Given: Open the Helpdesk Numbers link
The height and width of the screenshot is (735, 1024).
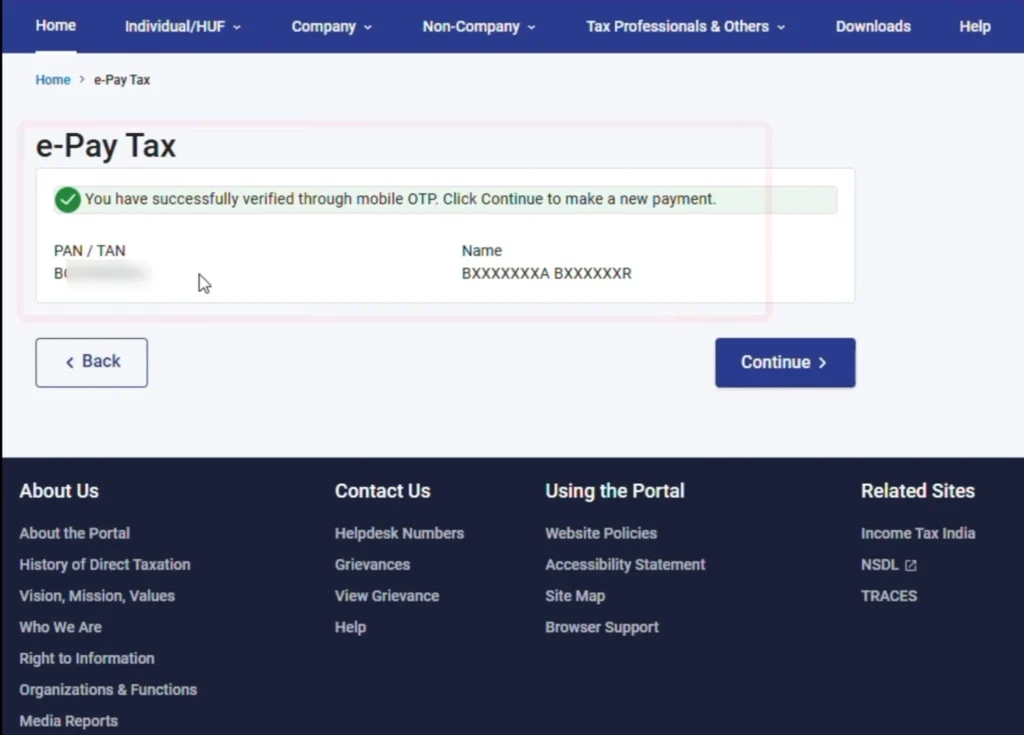Looking at the screenshot, I should pyautogui.click(x=399, y=534).
